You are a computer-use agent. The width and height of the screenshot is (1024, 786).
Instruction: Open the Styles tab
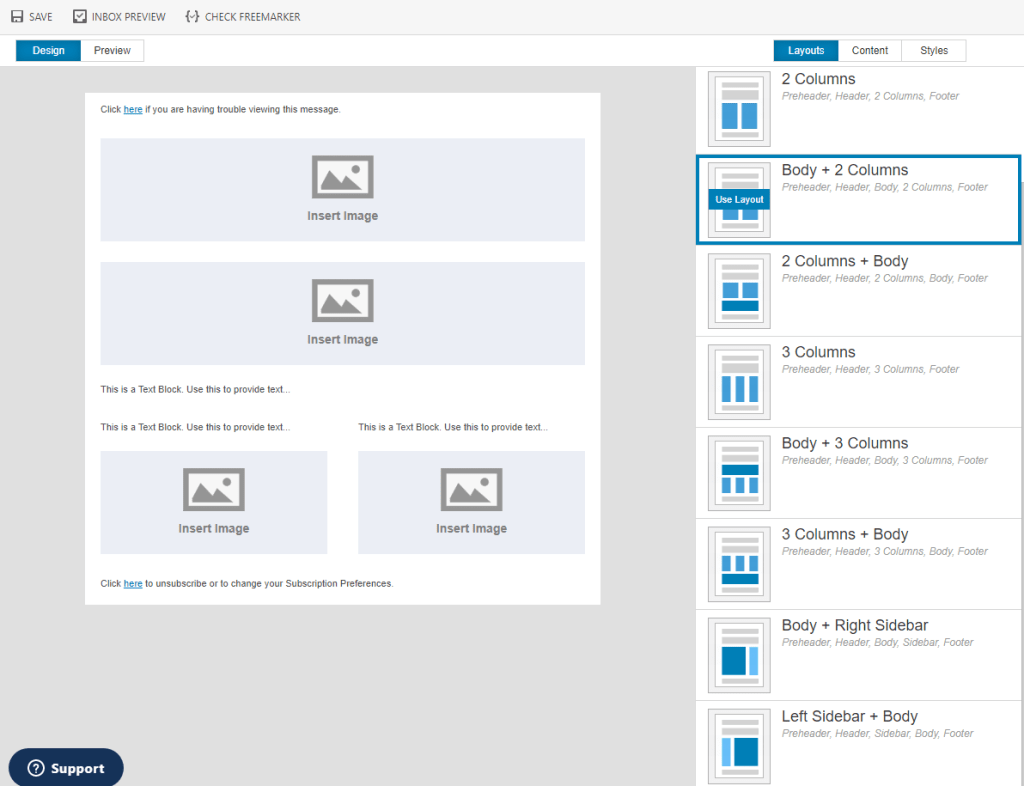point(933,51)
